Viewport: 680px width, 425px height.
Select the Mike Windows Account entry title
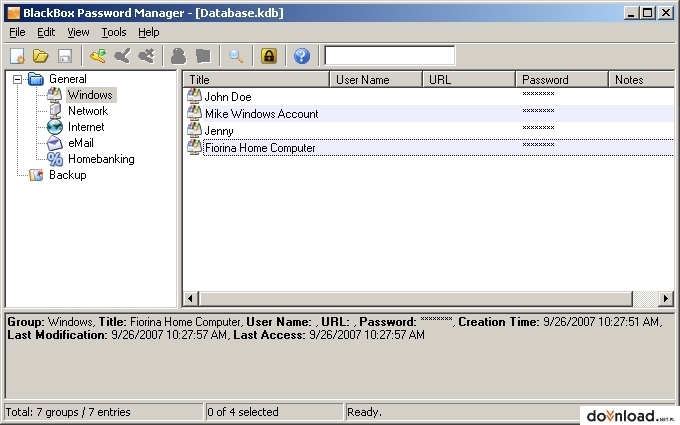[x=262, y=114]
